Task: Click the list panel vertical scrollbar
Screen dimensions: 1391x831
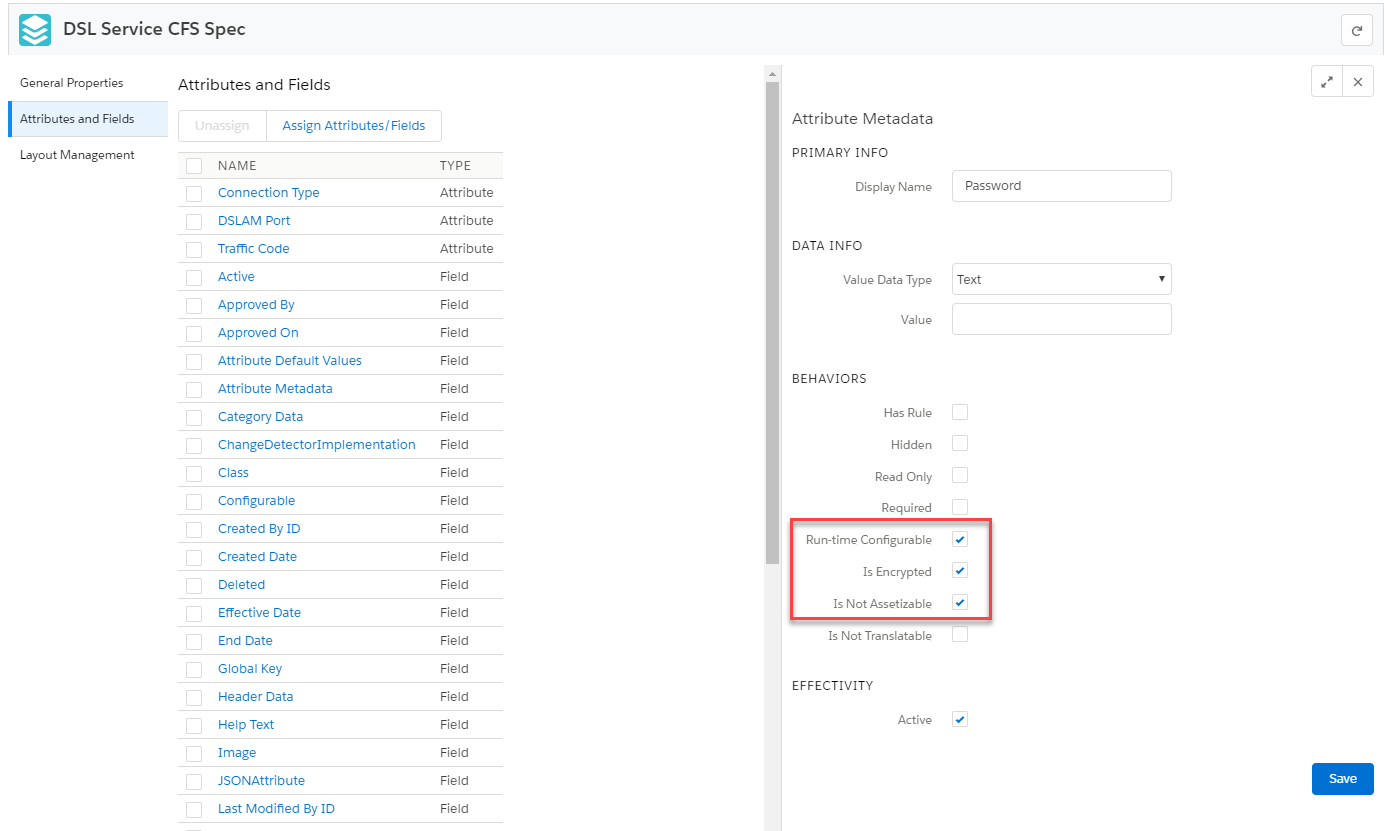Action: pos(772,323)
